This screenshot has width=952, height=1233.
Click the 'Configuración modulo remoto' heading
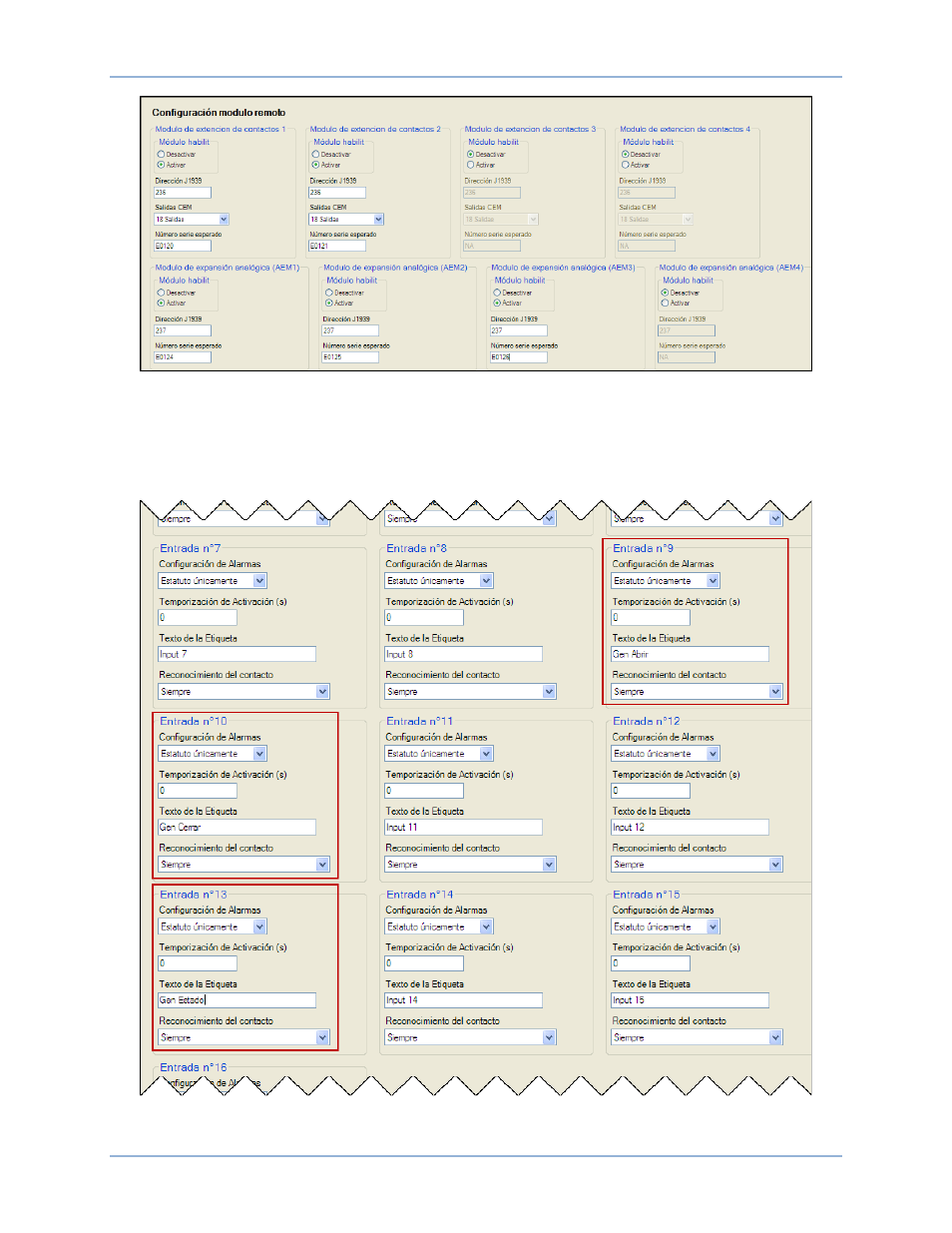[x=219, y=113]
